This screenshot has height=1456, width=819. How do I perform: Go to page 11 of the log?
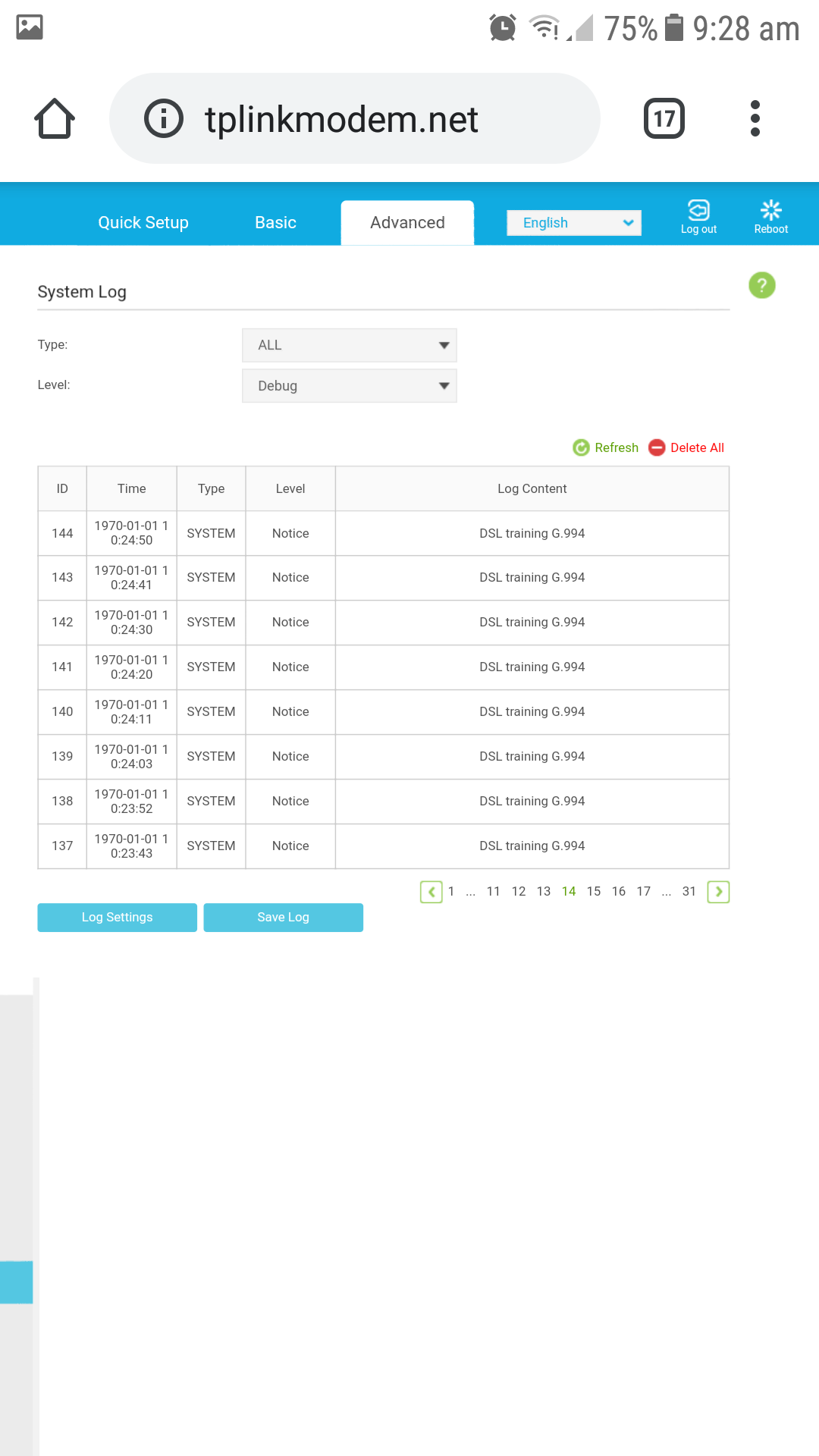pyautogui.click(x=494, y=892)
